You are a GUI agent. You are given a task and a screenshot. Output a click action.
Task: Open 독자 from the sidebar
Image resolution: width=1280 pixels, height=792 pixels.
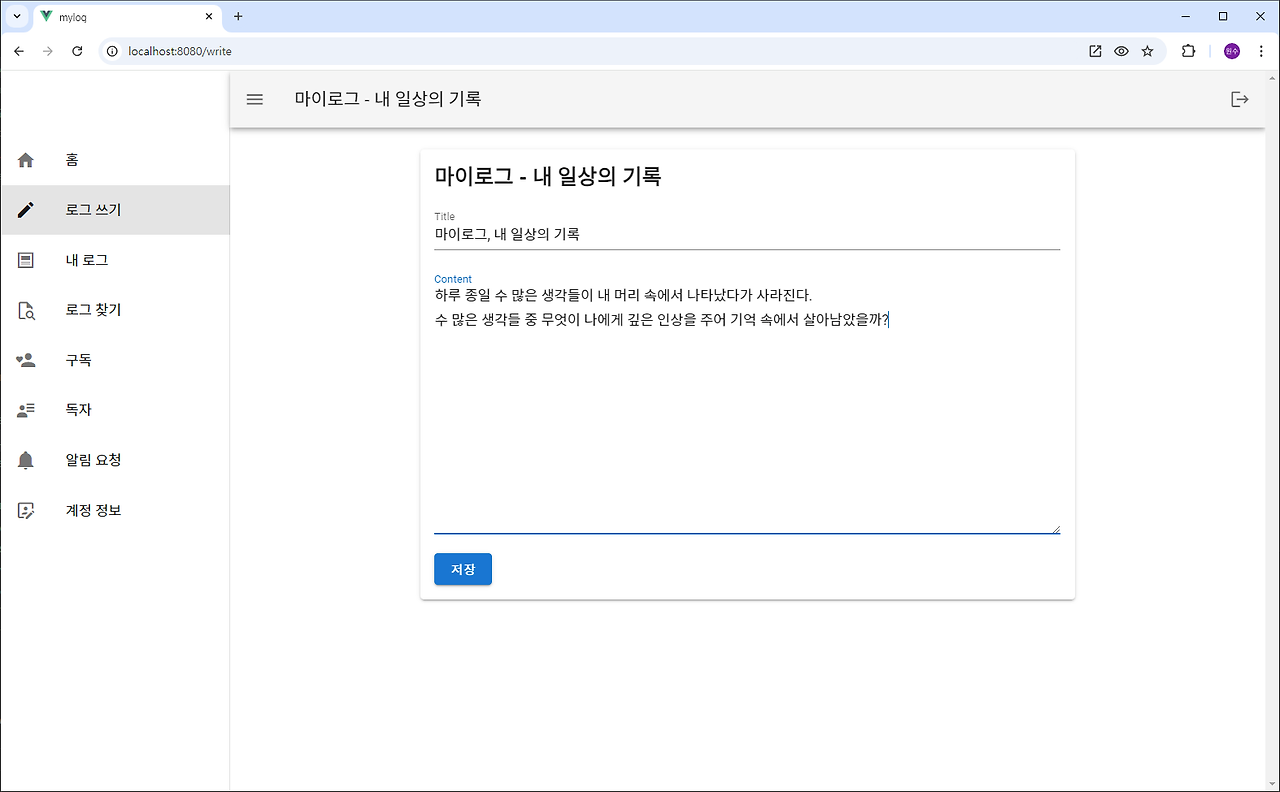[x=115, y=410]
